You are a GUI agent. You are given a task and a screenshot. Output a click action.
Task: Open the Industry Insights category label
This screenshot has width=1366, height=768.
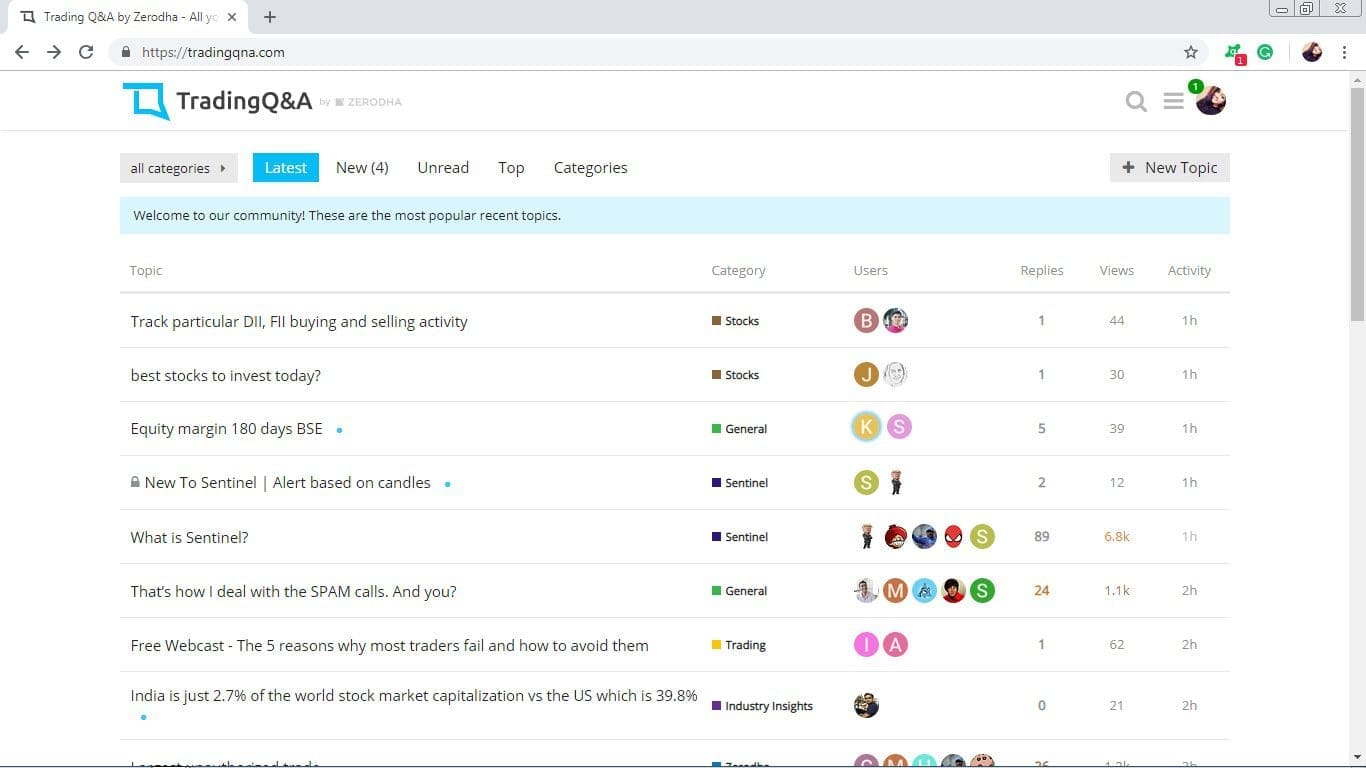pyautogui.click(x=762, y=706)
